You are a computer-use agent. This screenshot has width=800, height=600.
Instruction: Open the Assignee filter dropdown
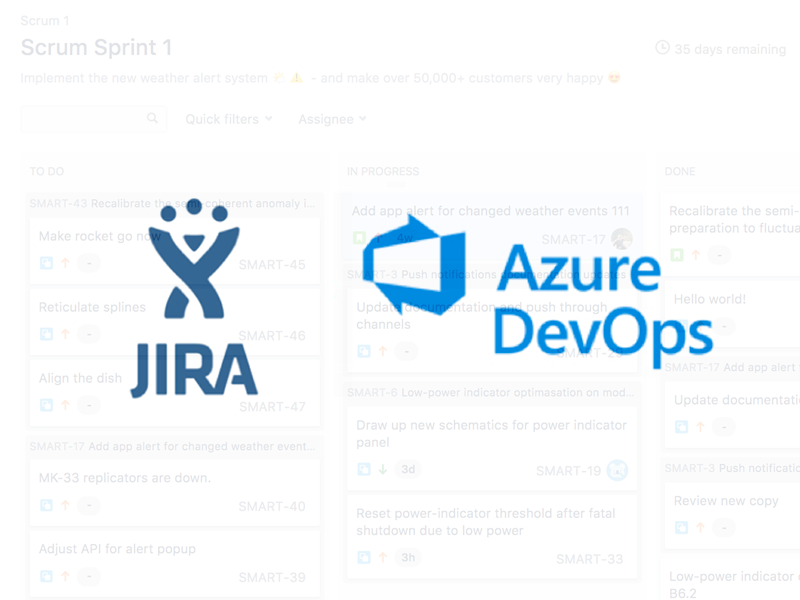pyautogui.click(x=332, y=119)
